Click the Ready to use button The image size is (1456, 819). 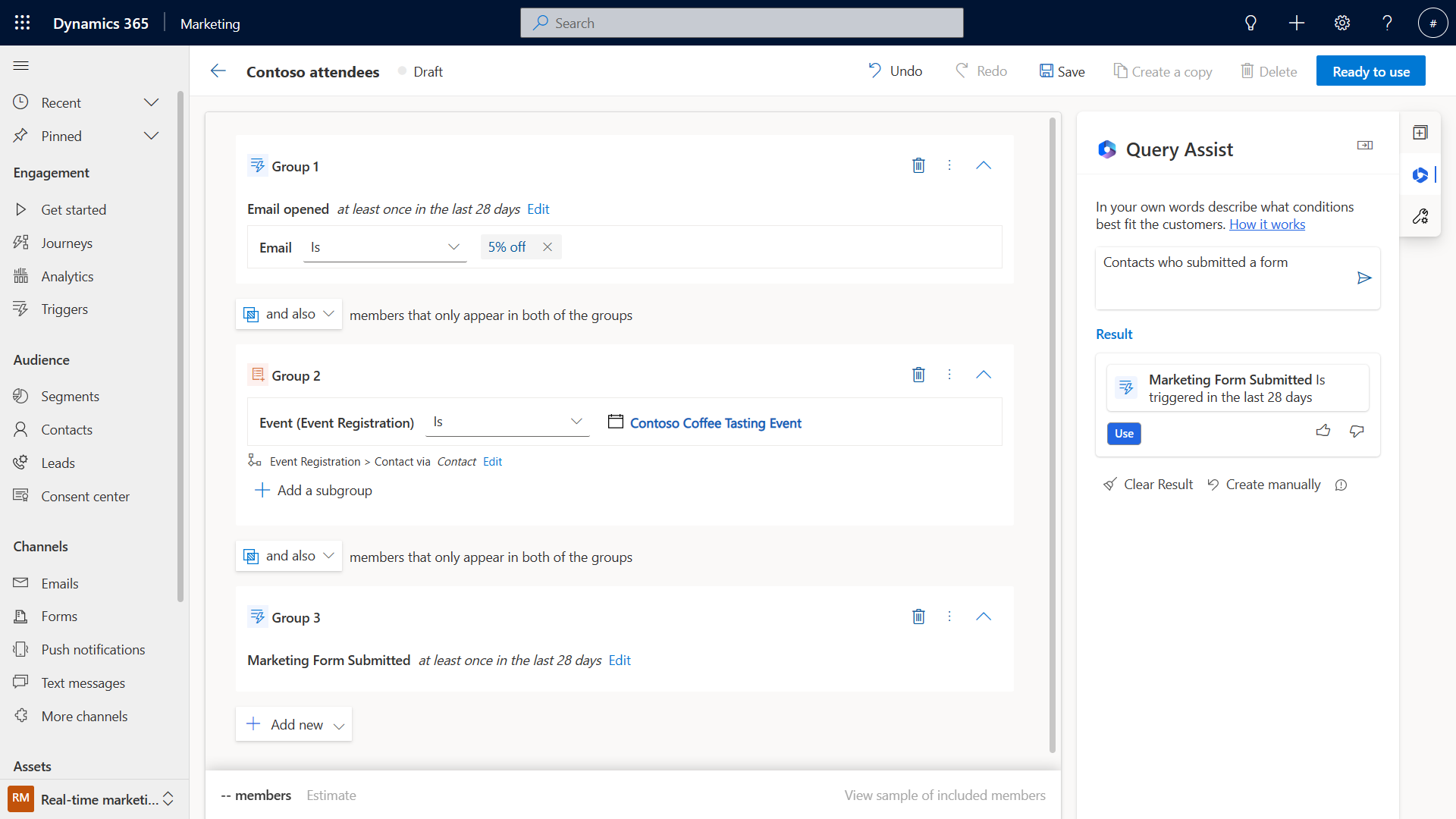pyautogui.click(x=1370, y=71)
